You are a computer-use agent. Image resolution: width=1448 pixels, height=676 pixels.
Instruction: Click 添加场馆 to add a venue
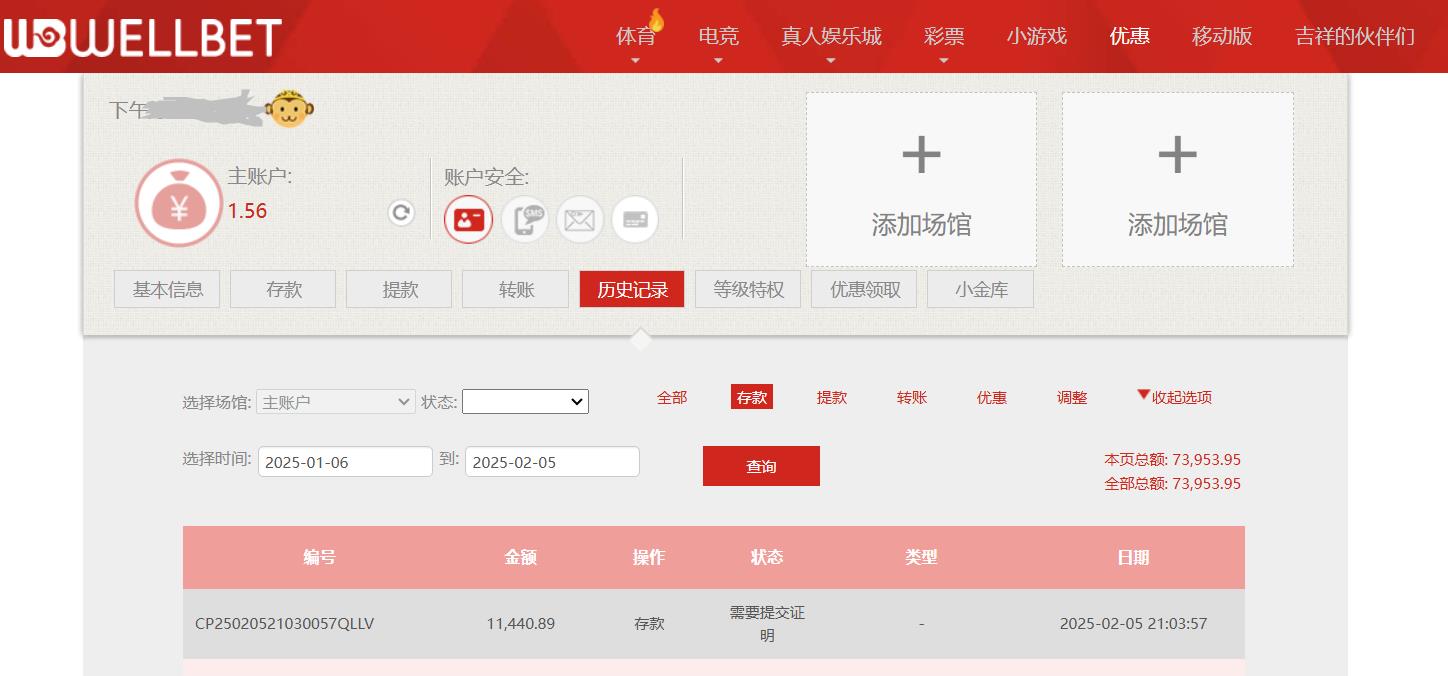click(920, 180)
